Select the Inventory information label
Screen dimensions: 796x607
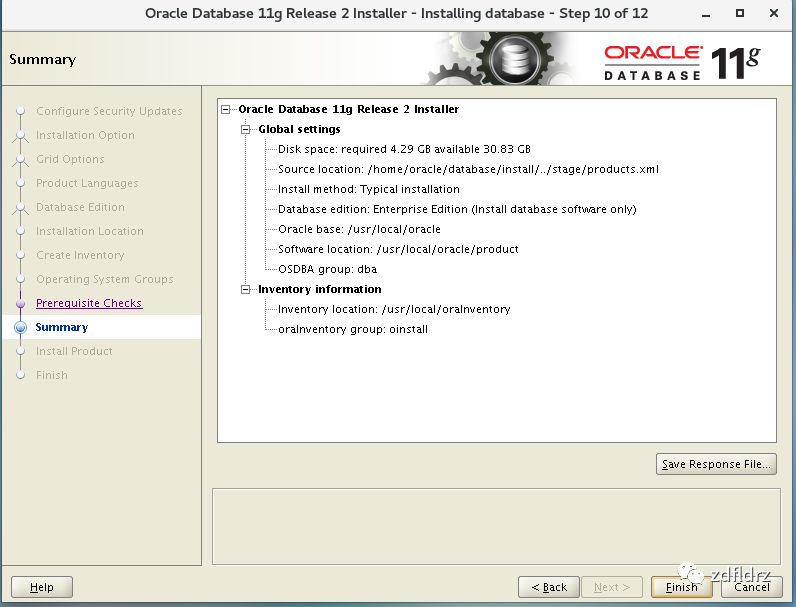coord(319,289)
